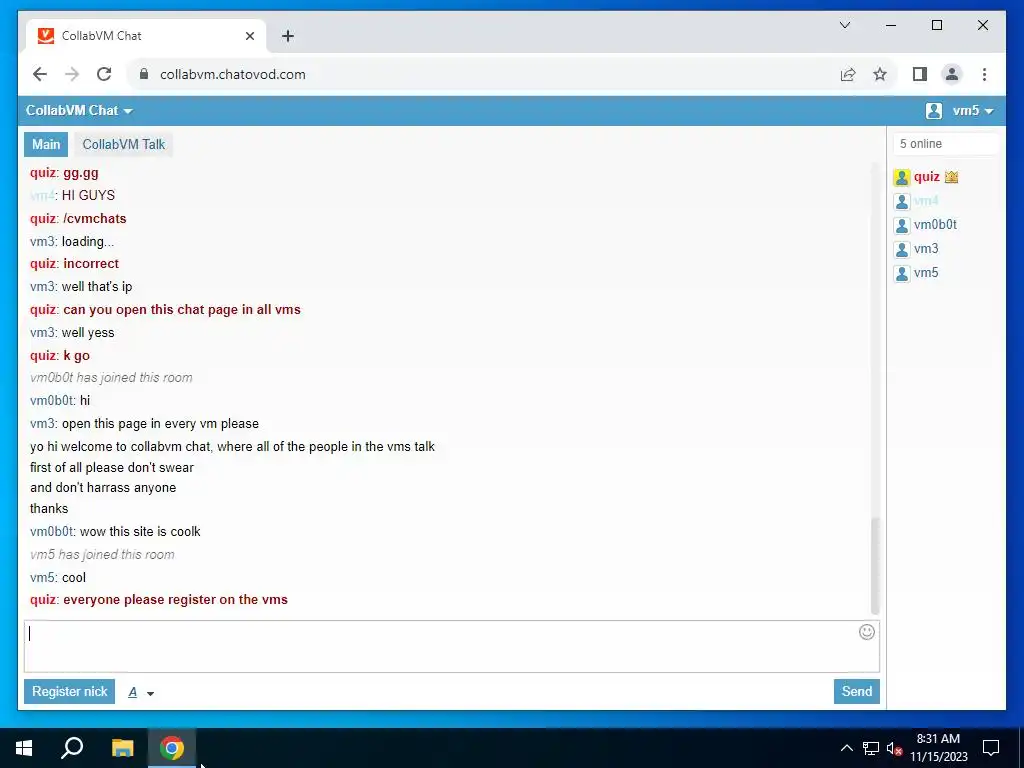
Task: Share this page from address bar
Action: (x=848, y=74)
